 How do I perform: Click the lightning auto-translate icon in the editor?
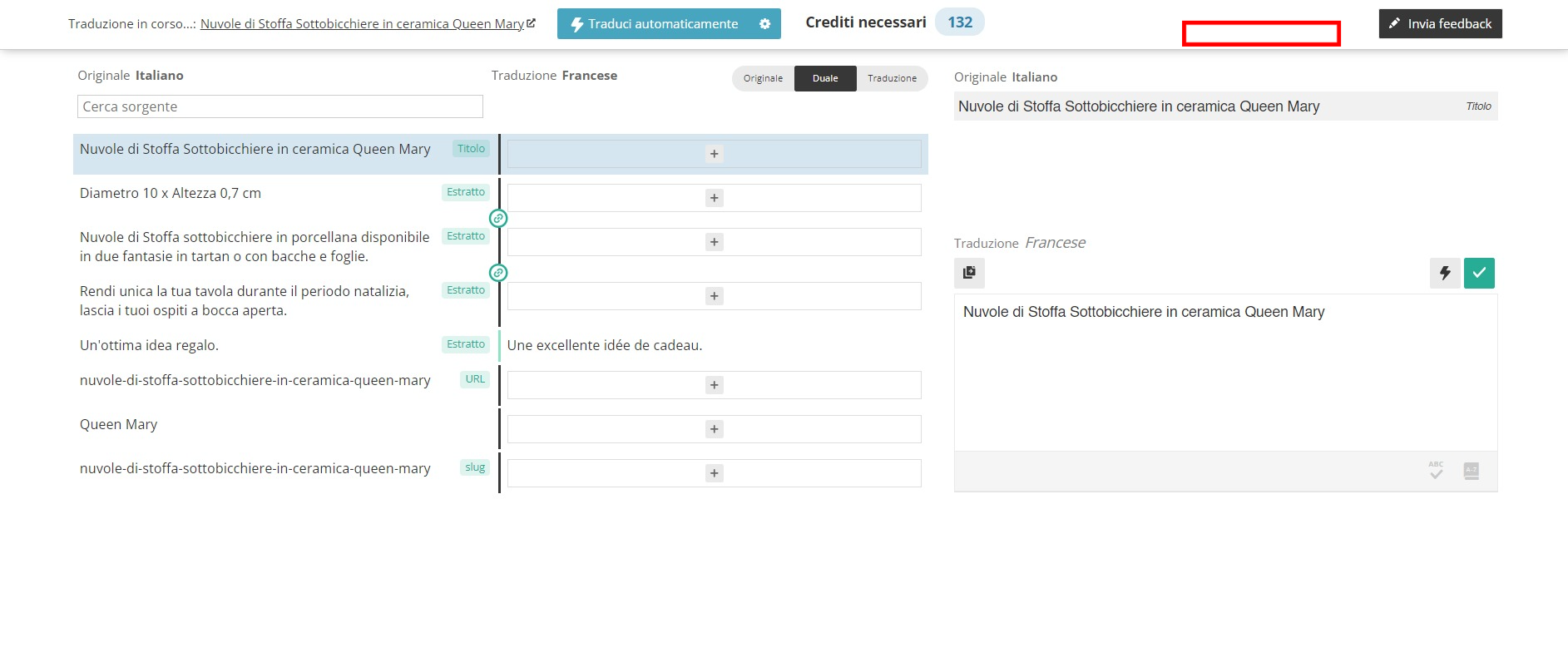[x=1445, y=273]
